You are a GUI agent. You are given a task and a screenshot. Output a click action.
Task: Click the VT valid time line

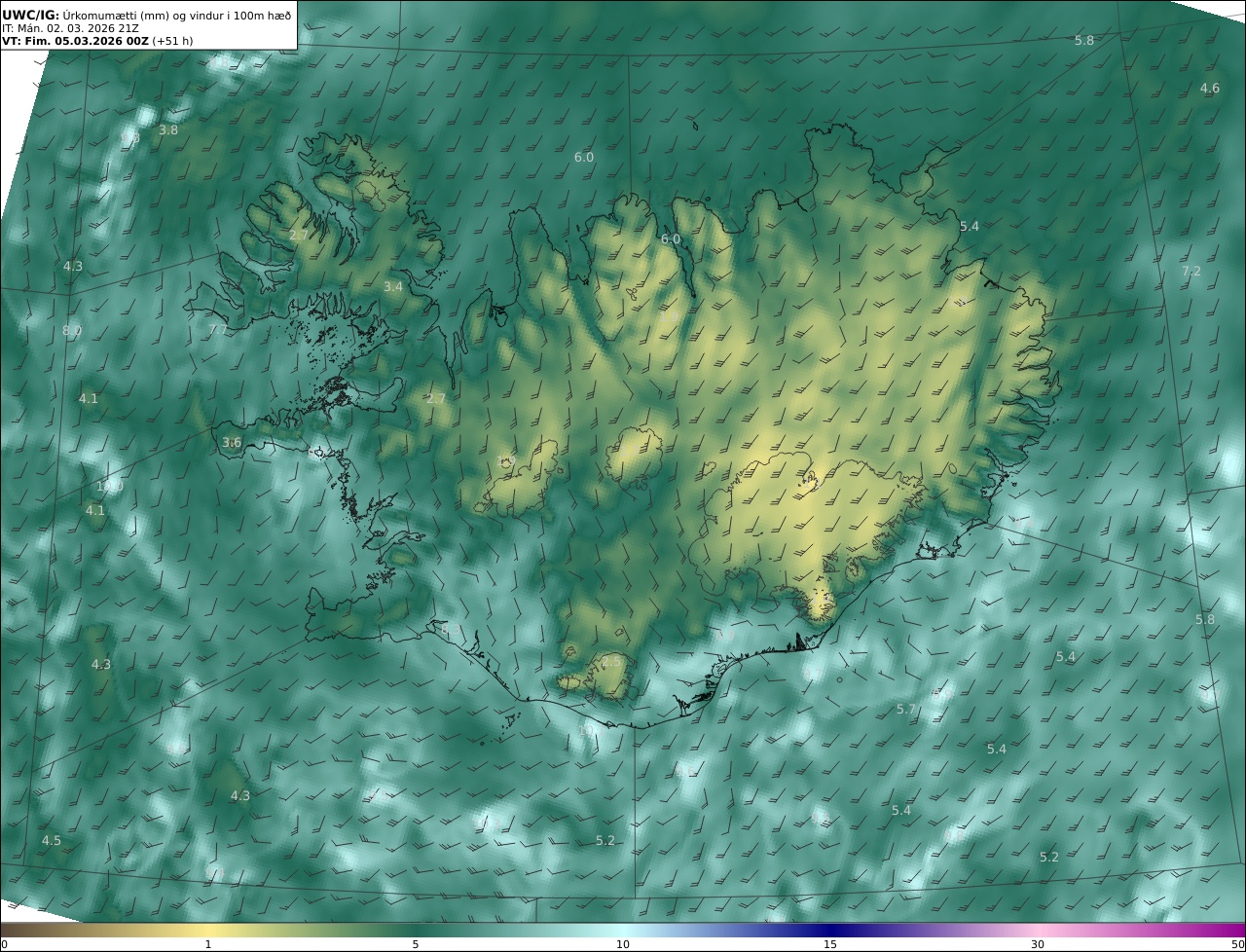[x=97, y=41]
